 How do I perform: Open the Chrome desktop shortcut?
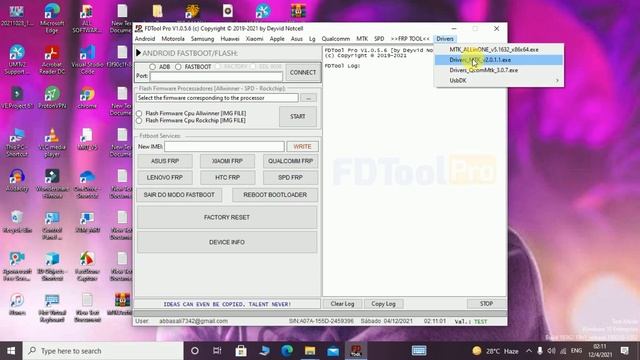tap(87, 98)
